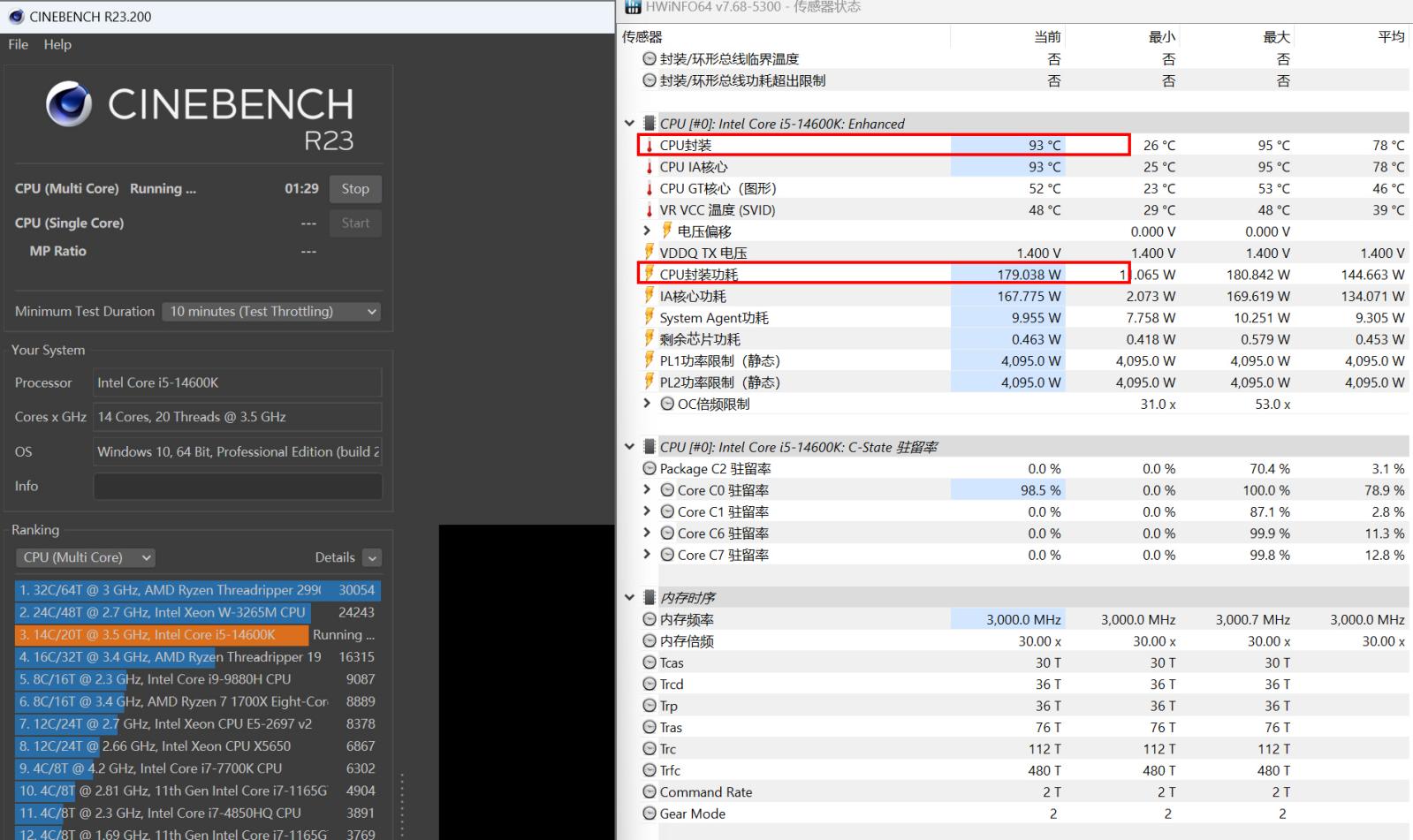The image size is (1413, 840).
Task: Click the Gear Mode sensor icon
Action: [650, 814]
